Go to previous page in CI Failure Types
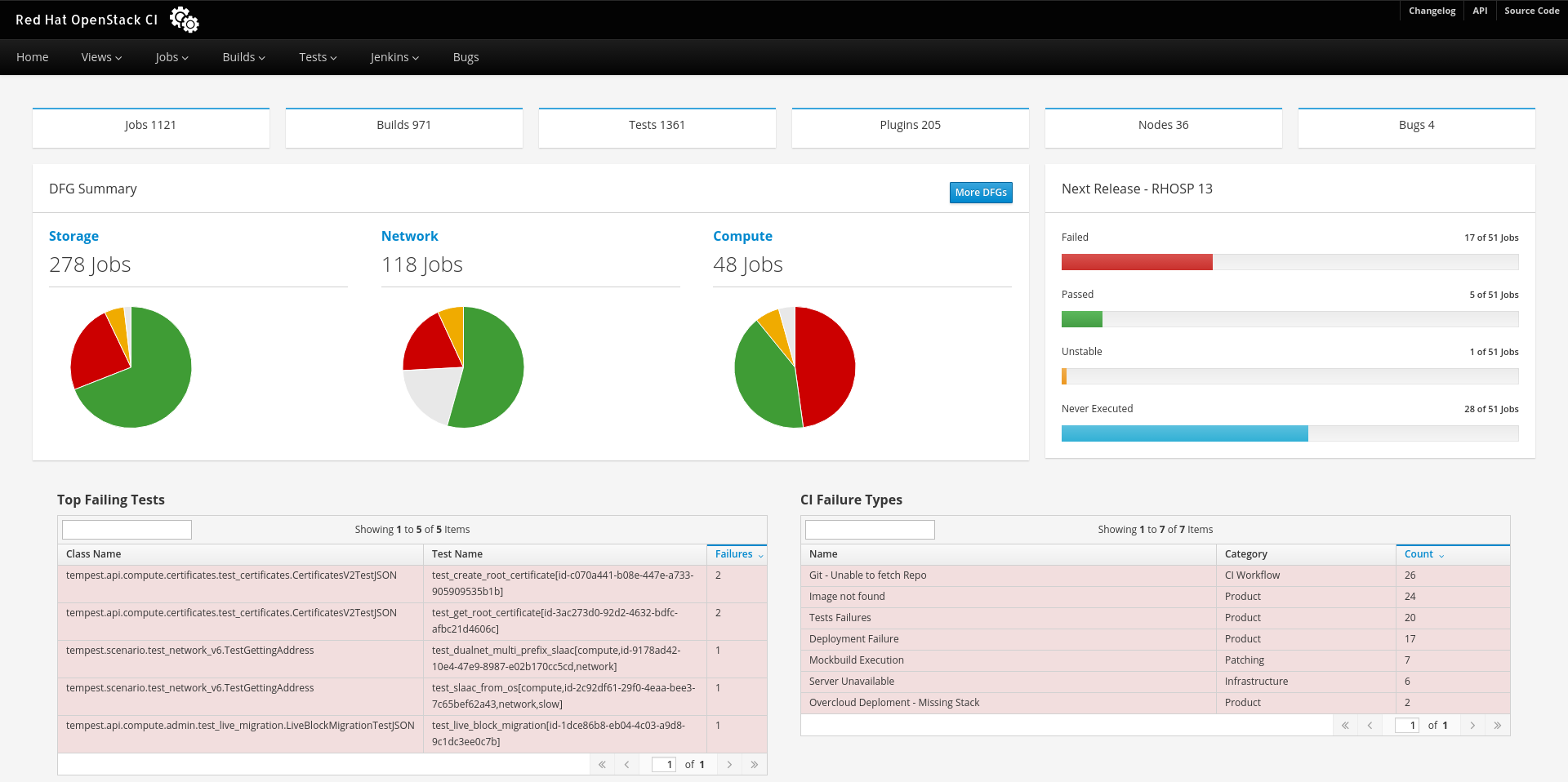Screen dimensions: 1568x782 (x=1370, y=726)
